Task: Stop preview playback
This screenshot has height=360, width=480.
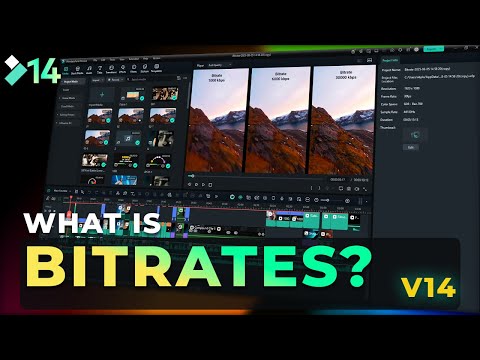Action: (x=210, y=185)
